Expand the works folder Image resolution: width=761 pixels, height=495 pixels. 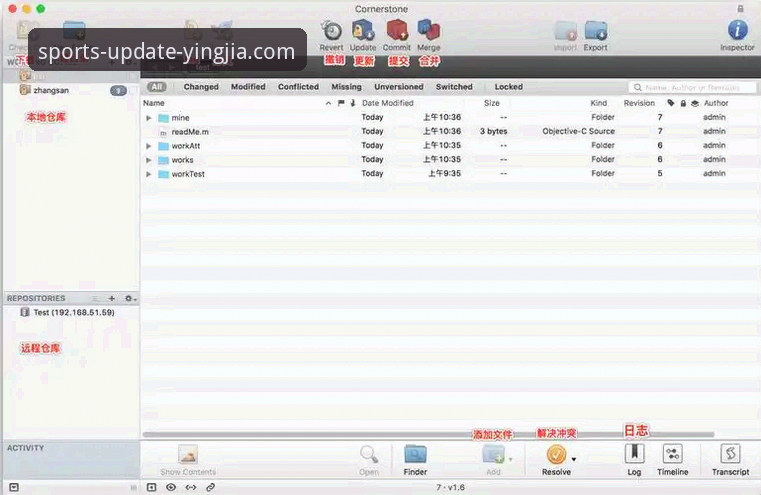click(x=149, y=160)
